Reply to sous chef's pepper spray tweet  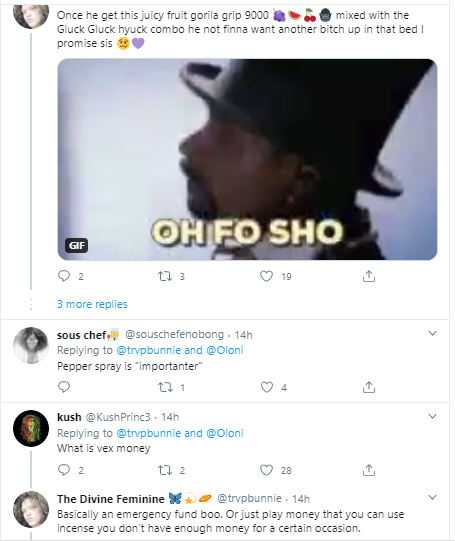64,387
